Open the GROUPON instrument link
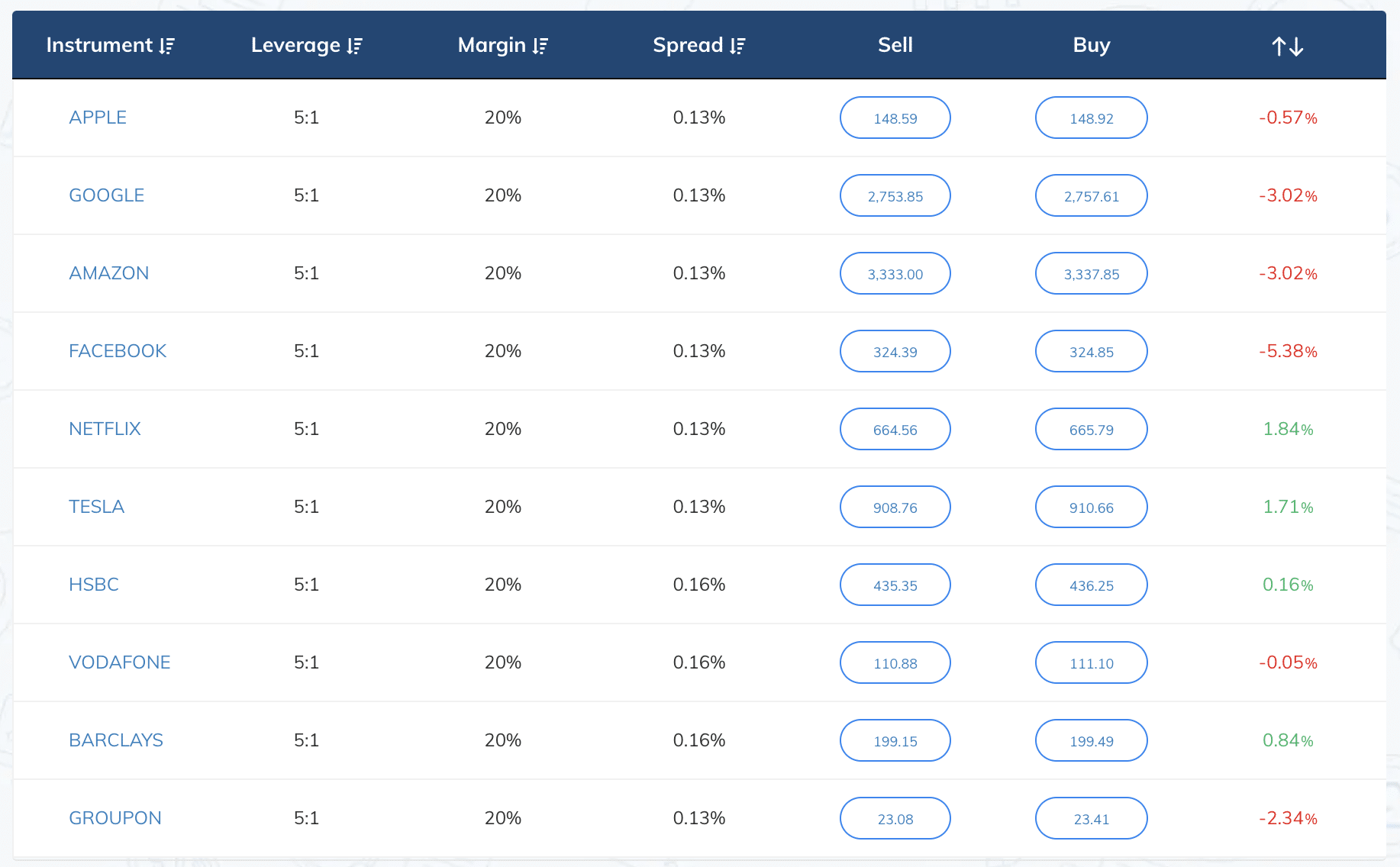This screenshot has width=1400, height=867. pyautogui.click(x=115, y=818)
